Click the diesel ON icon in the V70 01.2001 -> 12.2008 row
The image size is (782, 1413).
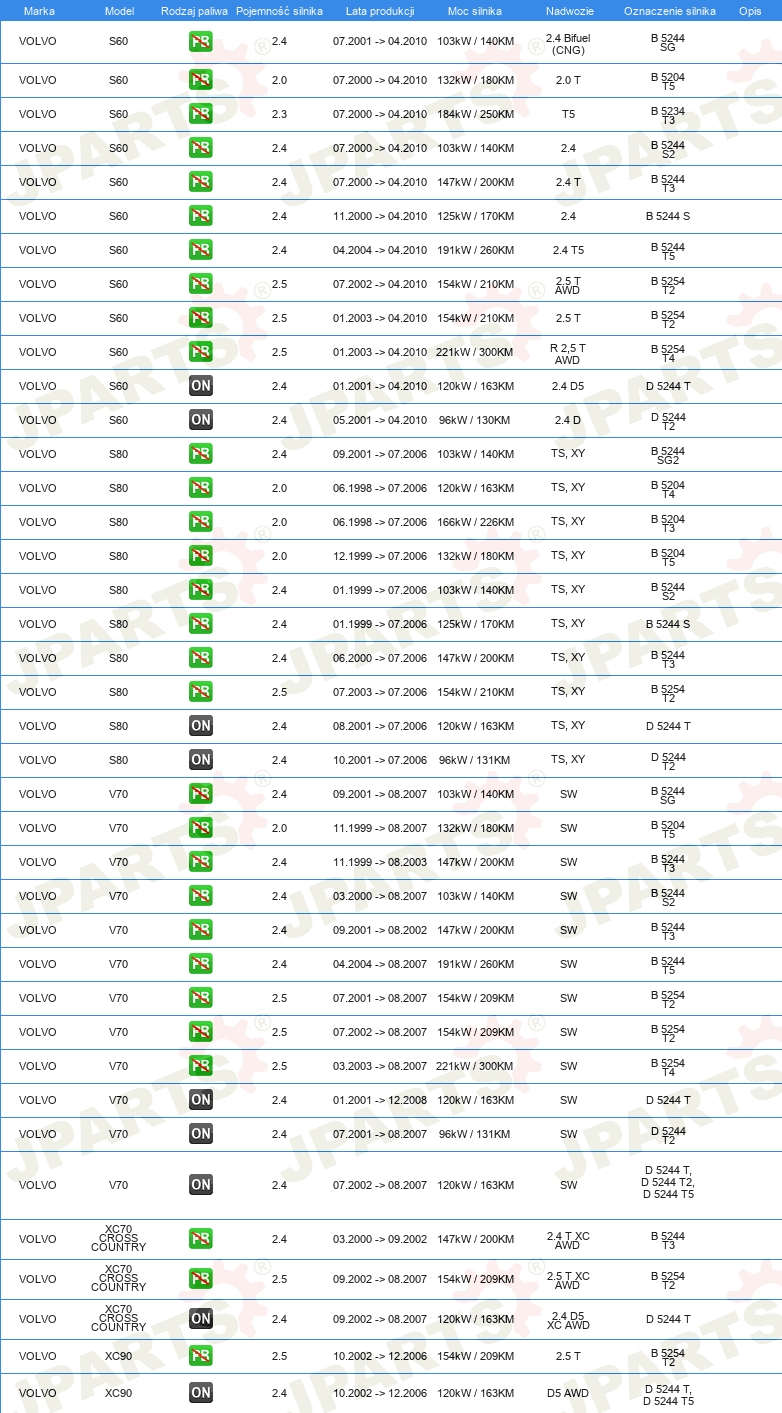point(201,1100)
